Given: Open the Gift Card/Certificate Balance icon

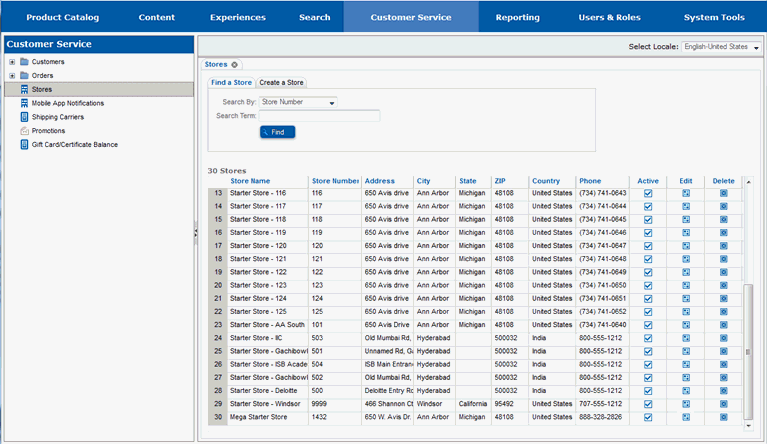Looking at the screenshot, I should [x=24, y=144].
